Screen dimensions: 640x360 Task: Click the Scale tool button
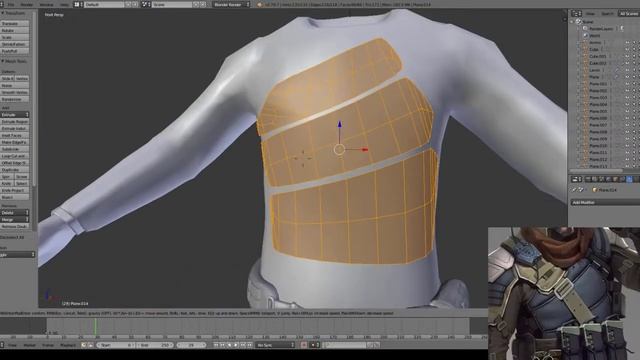(x=15, y=38)
